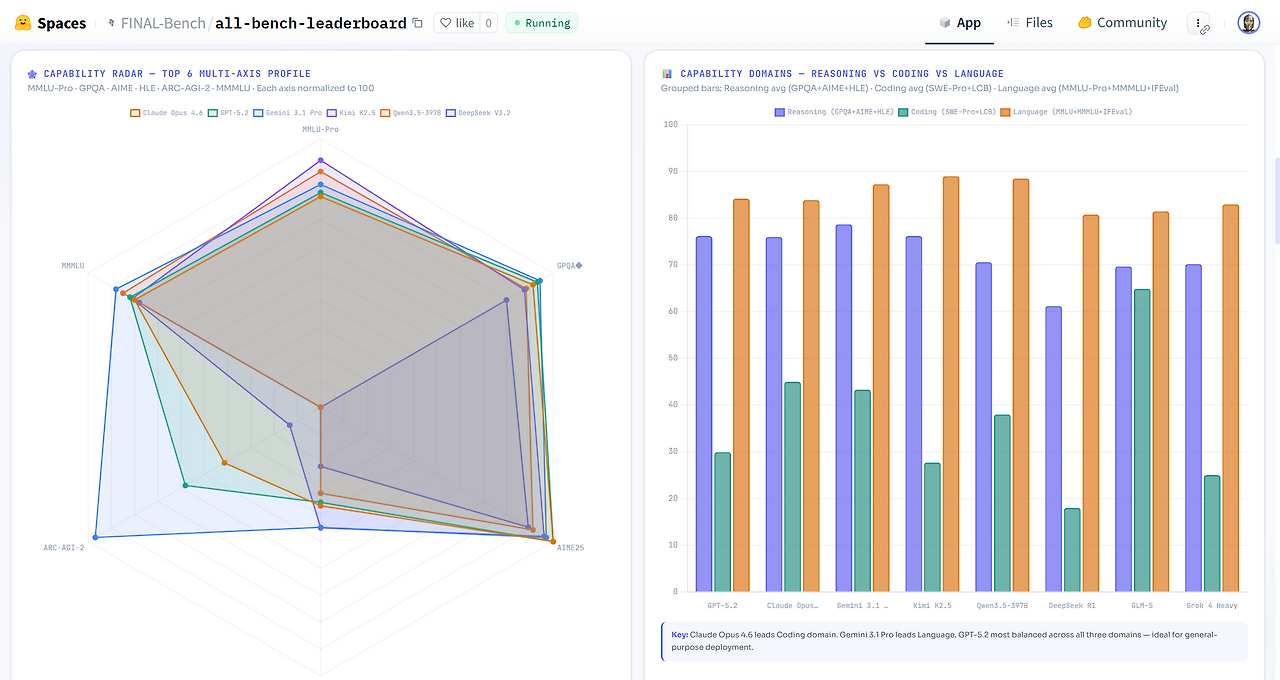The width and height of the screenshot is (1280, 680).
Task: Open the like count showing 0
Action: point(488,23)
